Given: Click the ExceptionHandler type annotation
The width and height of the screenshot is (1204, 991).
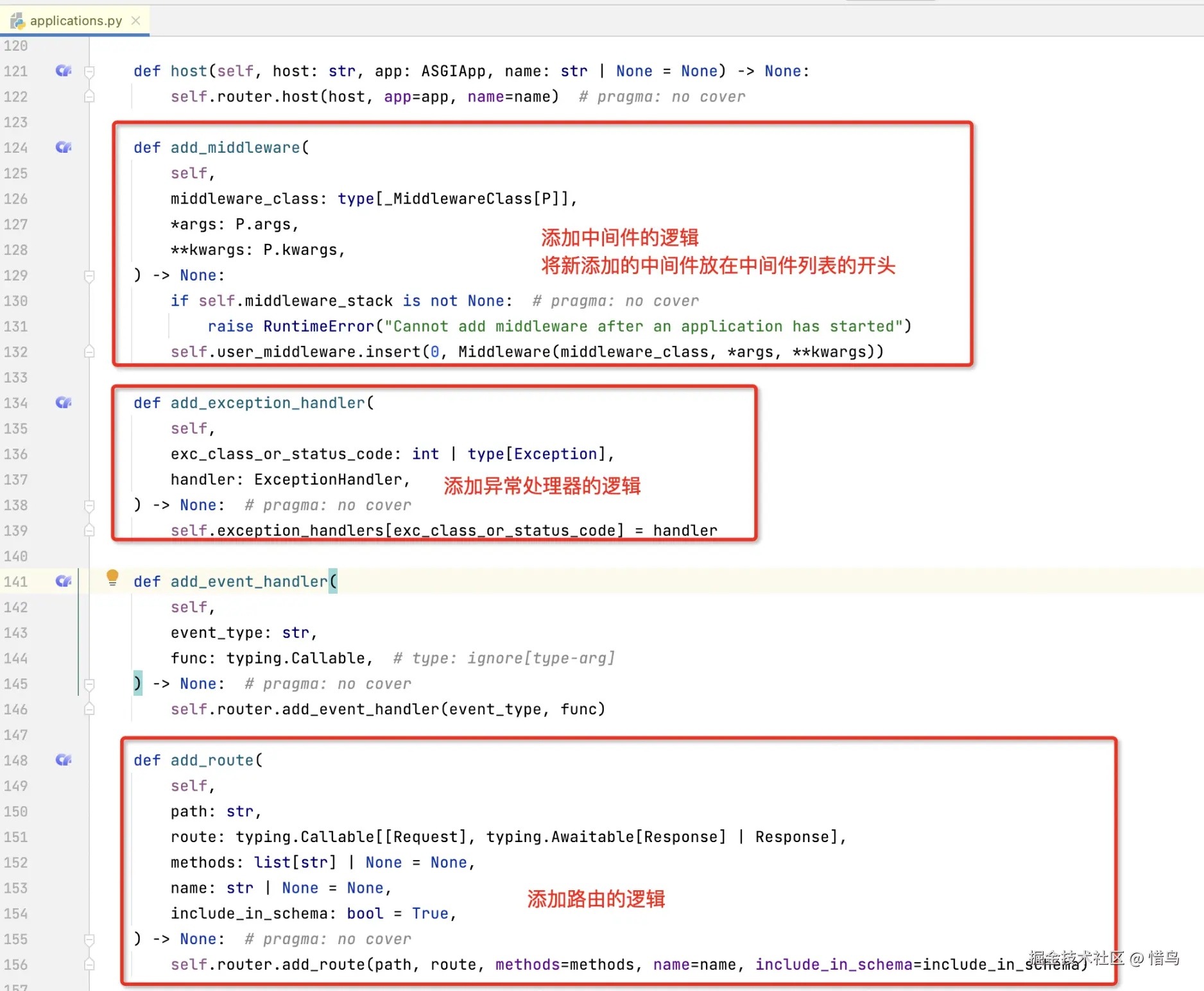Looking at the screenshot, I should pos(328,479).
